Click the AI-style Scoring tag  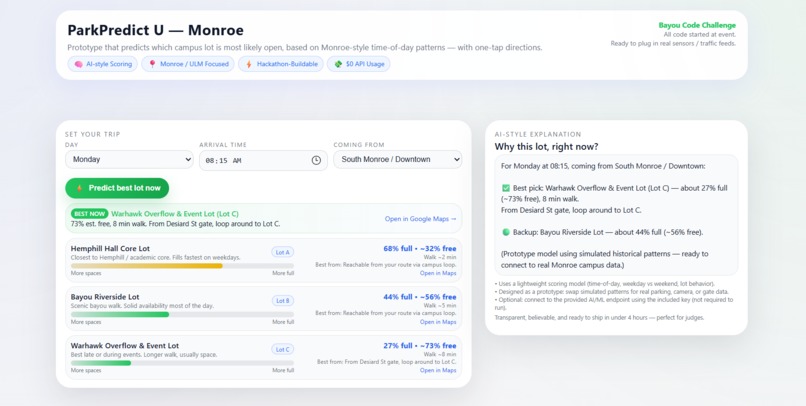click(x=103, y=64)
